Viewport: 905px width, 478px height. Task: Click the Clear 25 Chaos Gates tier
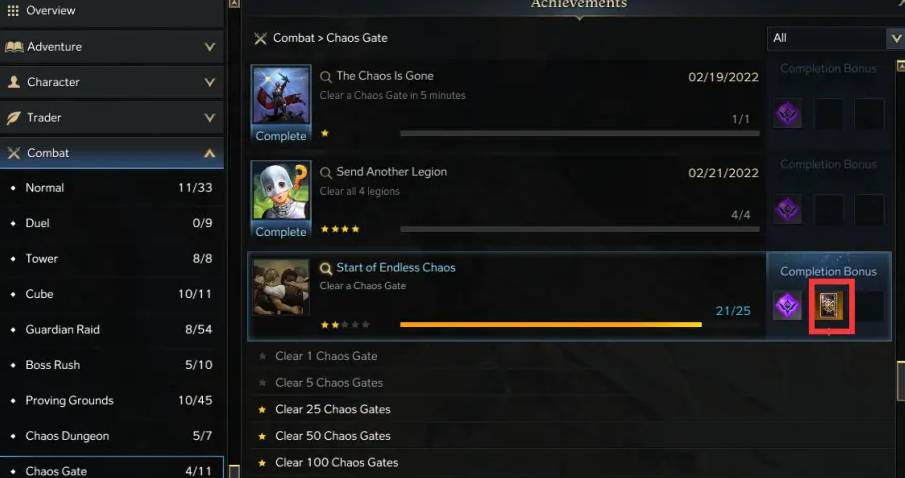[x=333, y=409]
